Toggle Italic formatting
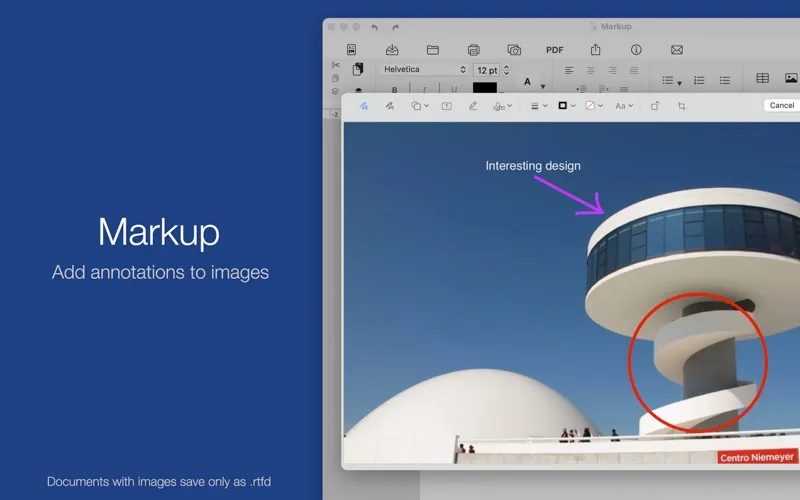Screen dimensions: 800x500 point(423,90)
